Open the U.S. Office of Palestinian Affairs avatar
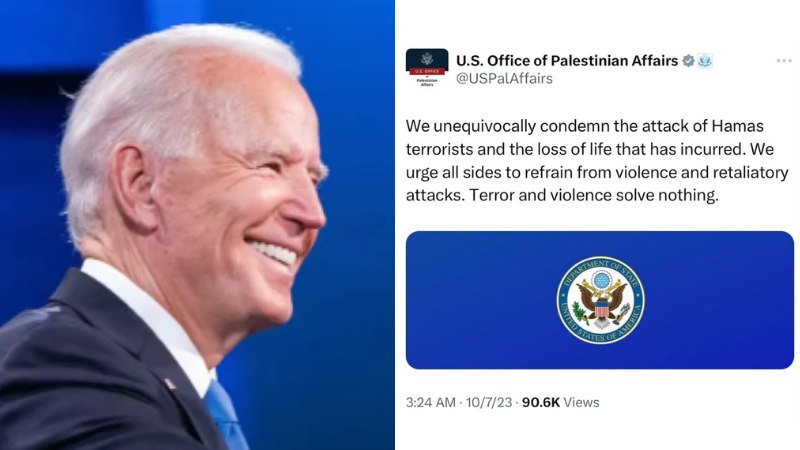The height and width of the screenshot is (450, 800). tap(427, 68)
